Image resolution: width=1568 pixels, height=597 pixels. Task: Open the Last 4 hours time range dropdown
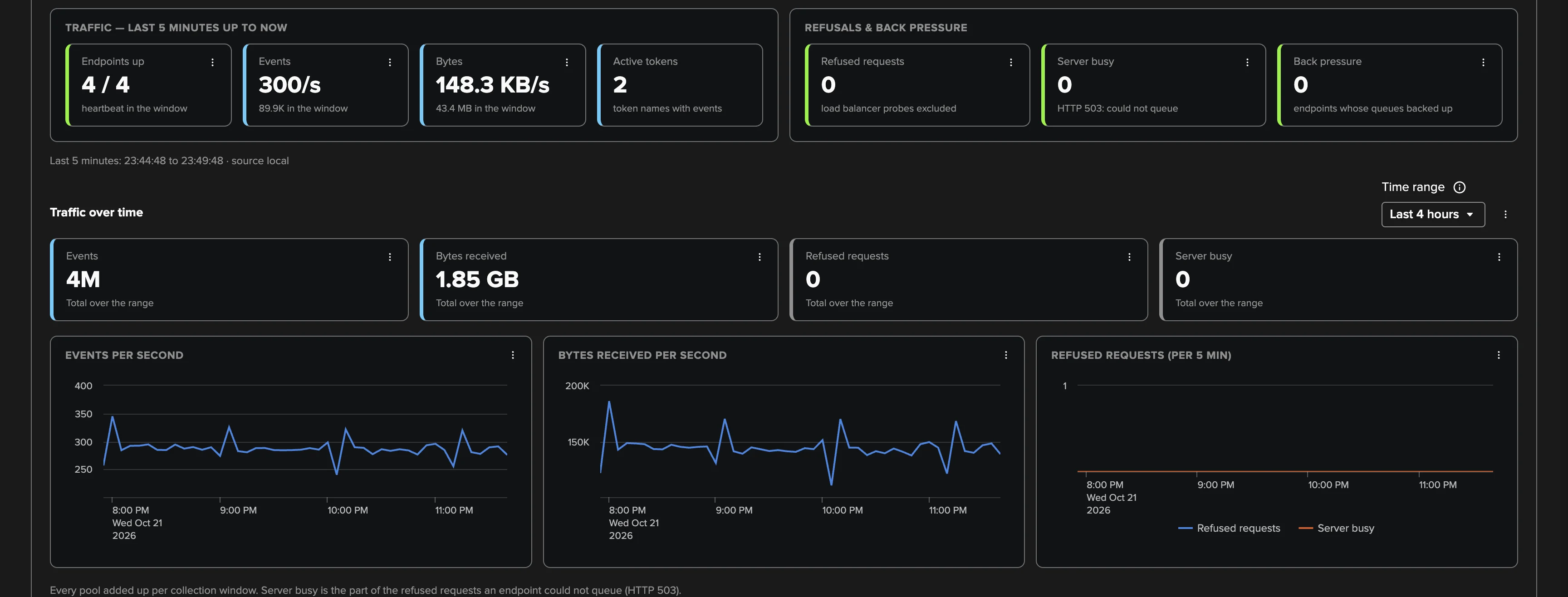pyautogui.click(x=1433, y=214)
